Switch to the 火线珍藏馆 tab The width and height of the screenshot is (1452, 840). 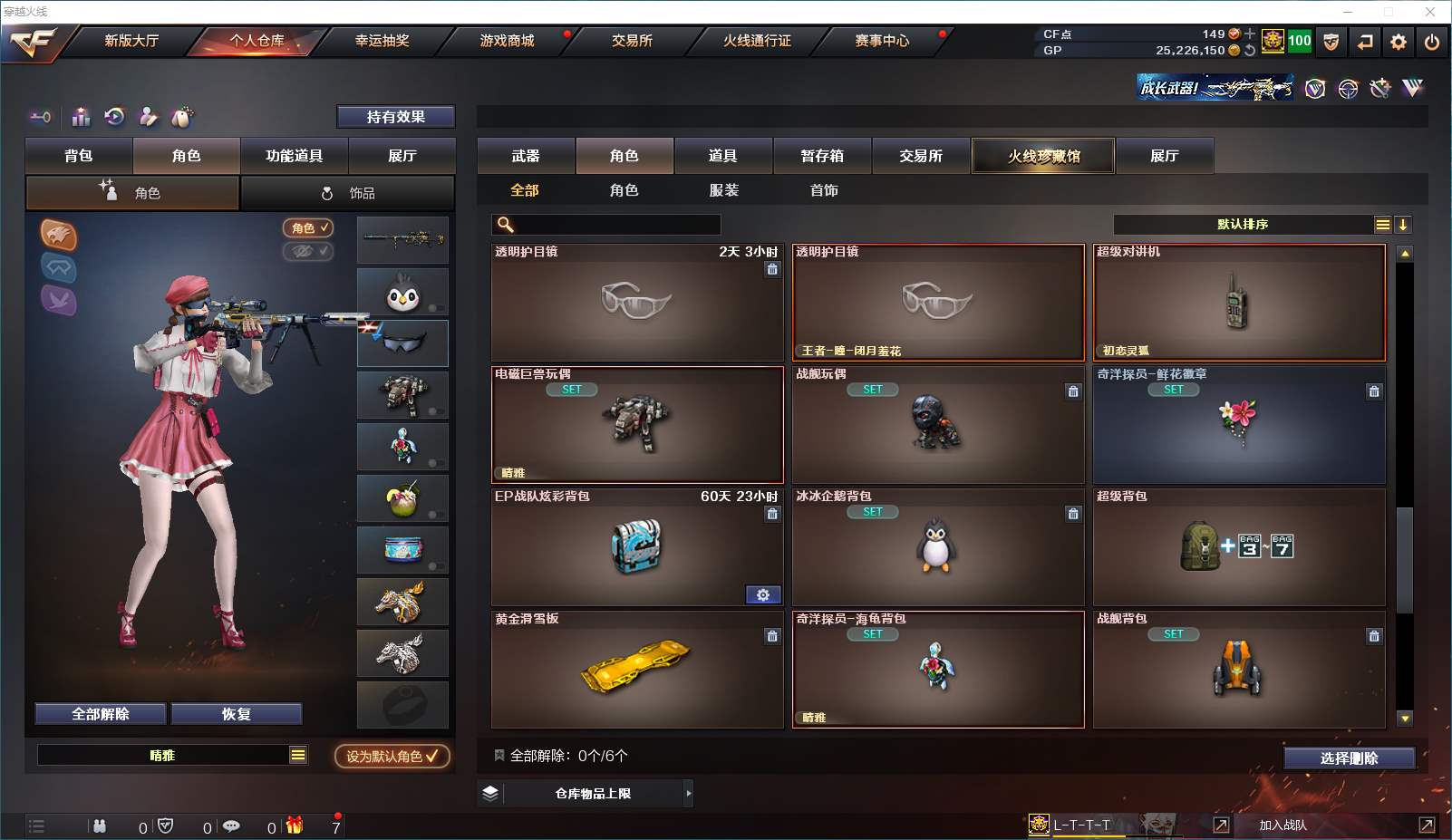pos(1044,156)
